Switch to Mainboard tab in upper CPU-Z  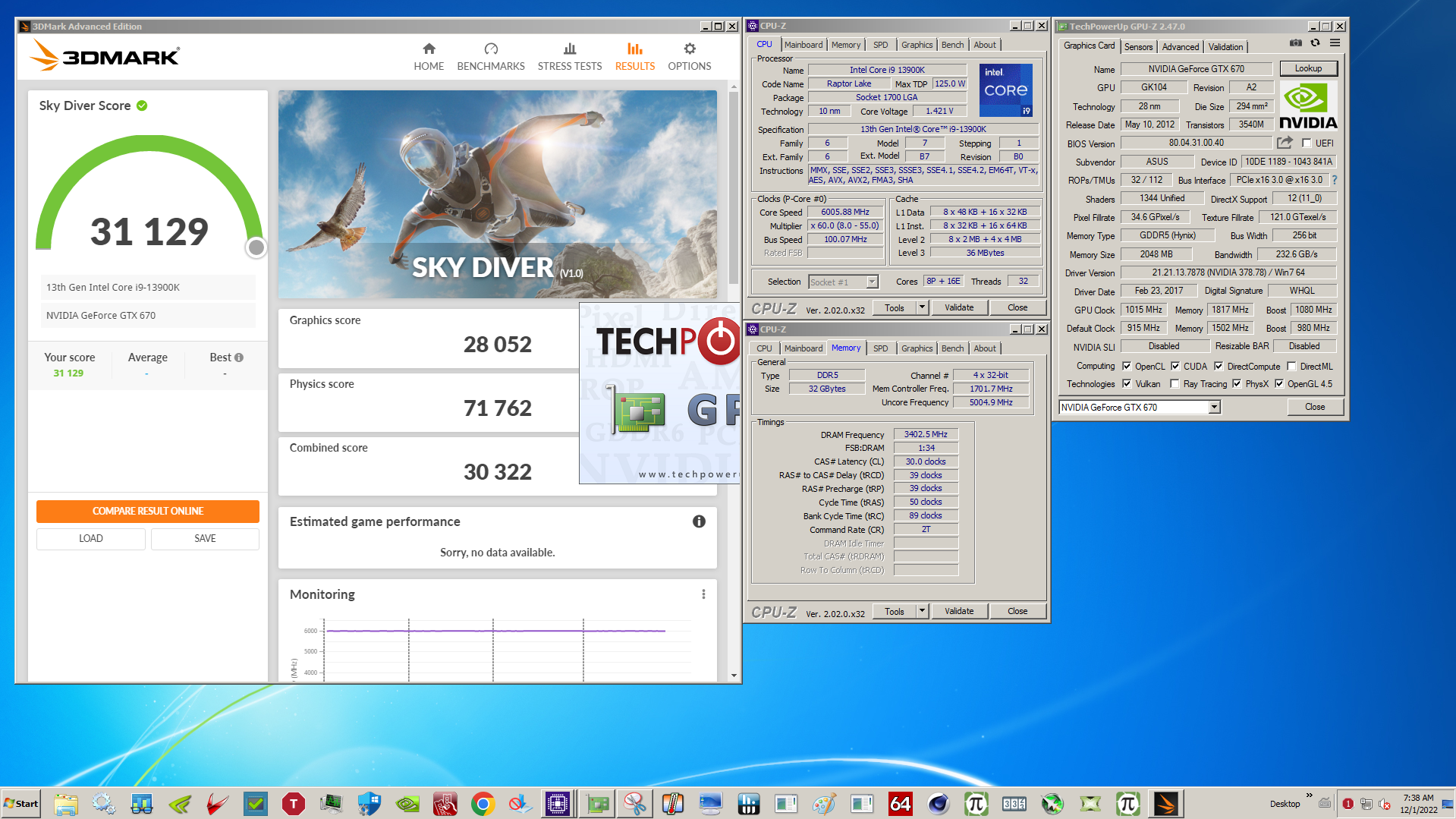[803, 45]
